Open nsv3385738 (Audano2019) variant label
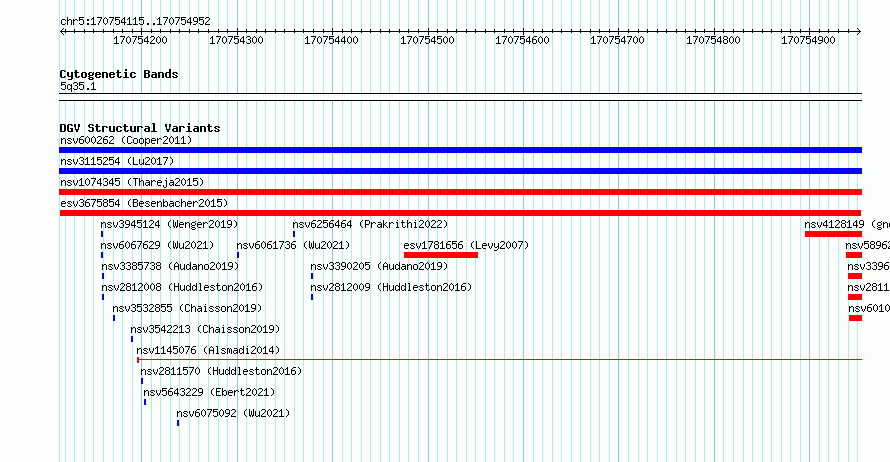890x462 pixels. pyautogui.click(x=170, y=266)
